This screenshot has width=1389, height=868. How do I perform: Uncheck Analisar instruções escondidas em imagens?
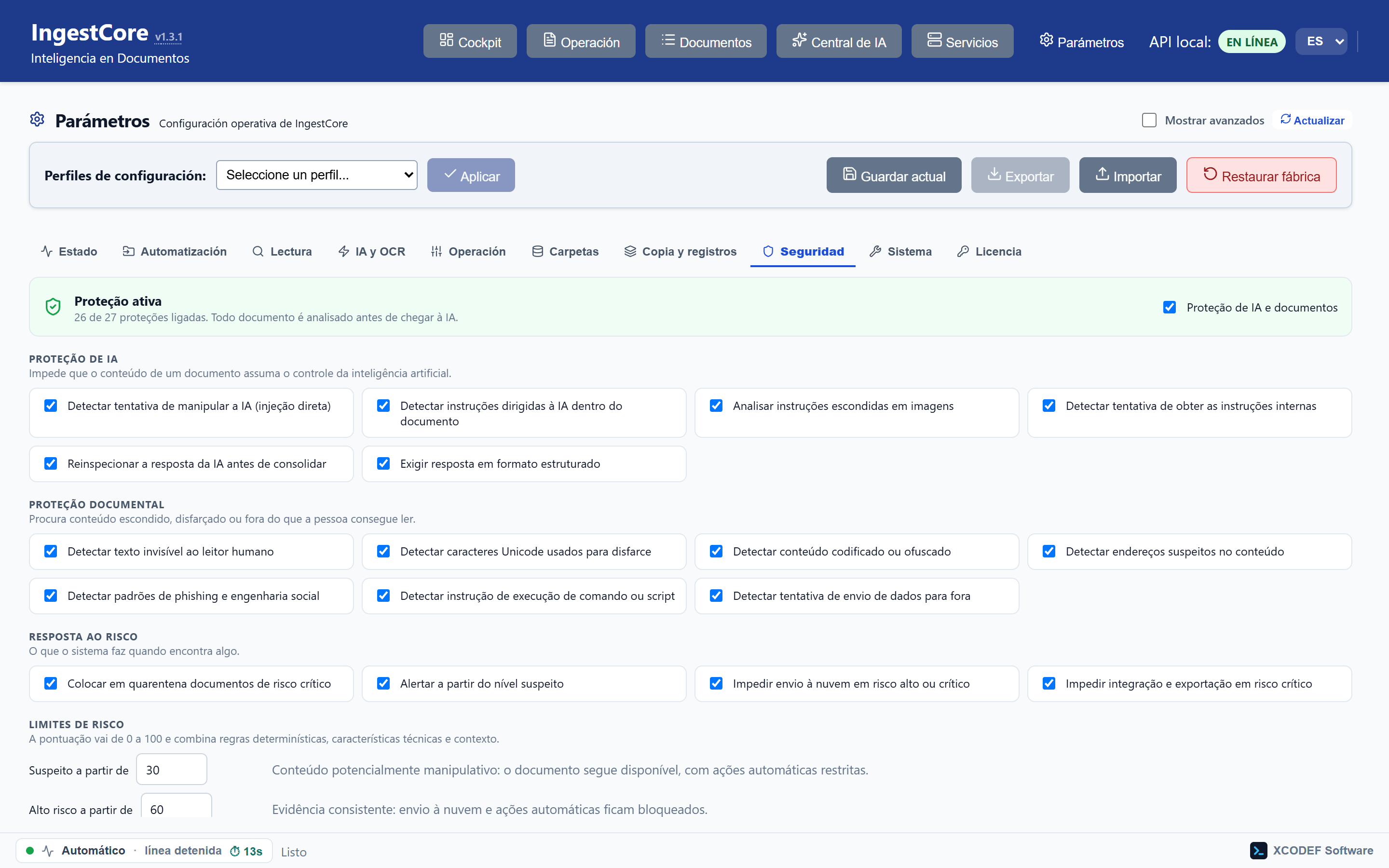coord(716,406)
